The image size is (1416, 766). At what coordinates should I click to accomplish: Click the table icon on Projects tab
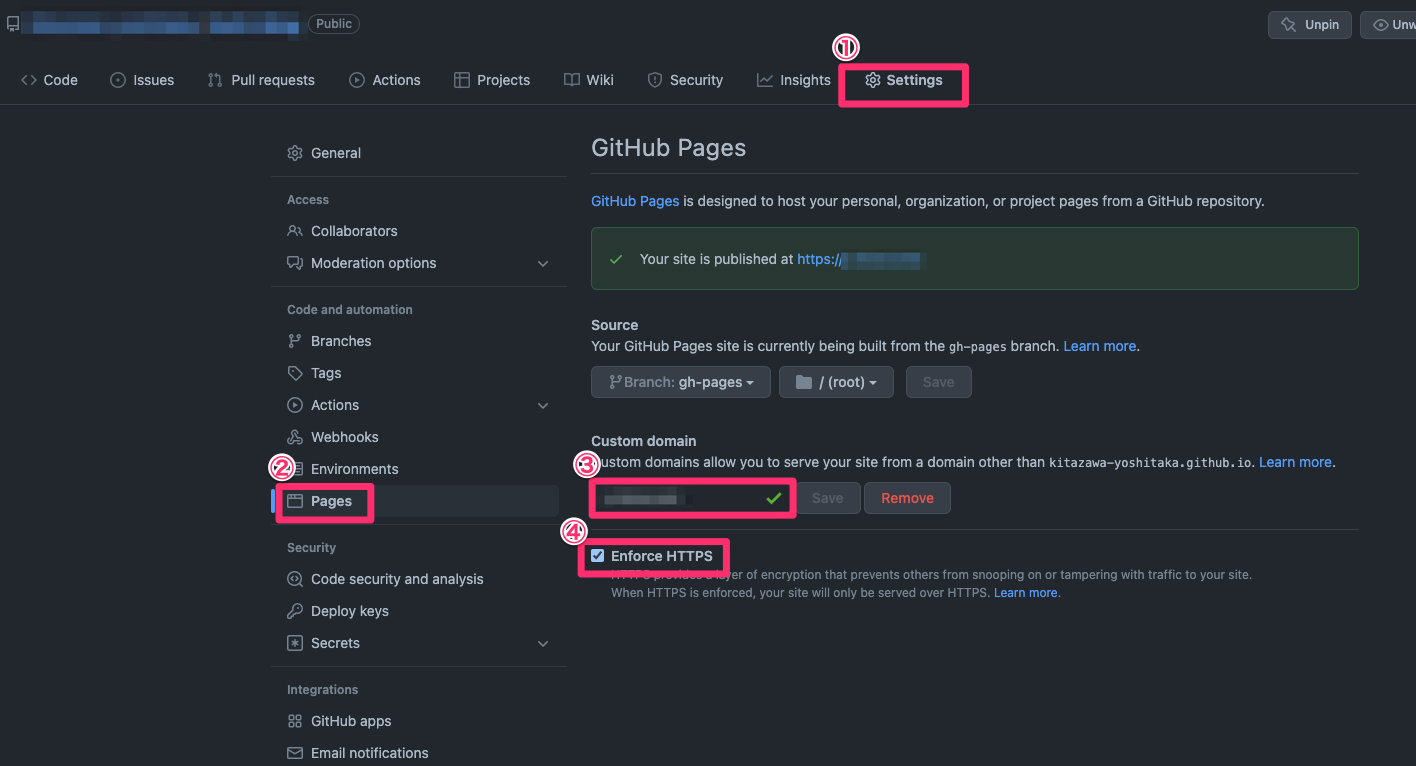[462, 80]
